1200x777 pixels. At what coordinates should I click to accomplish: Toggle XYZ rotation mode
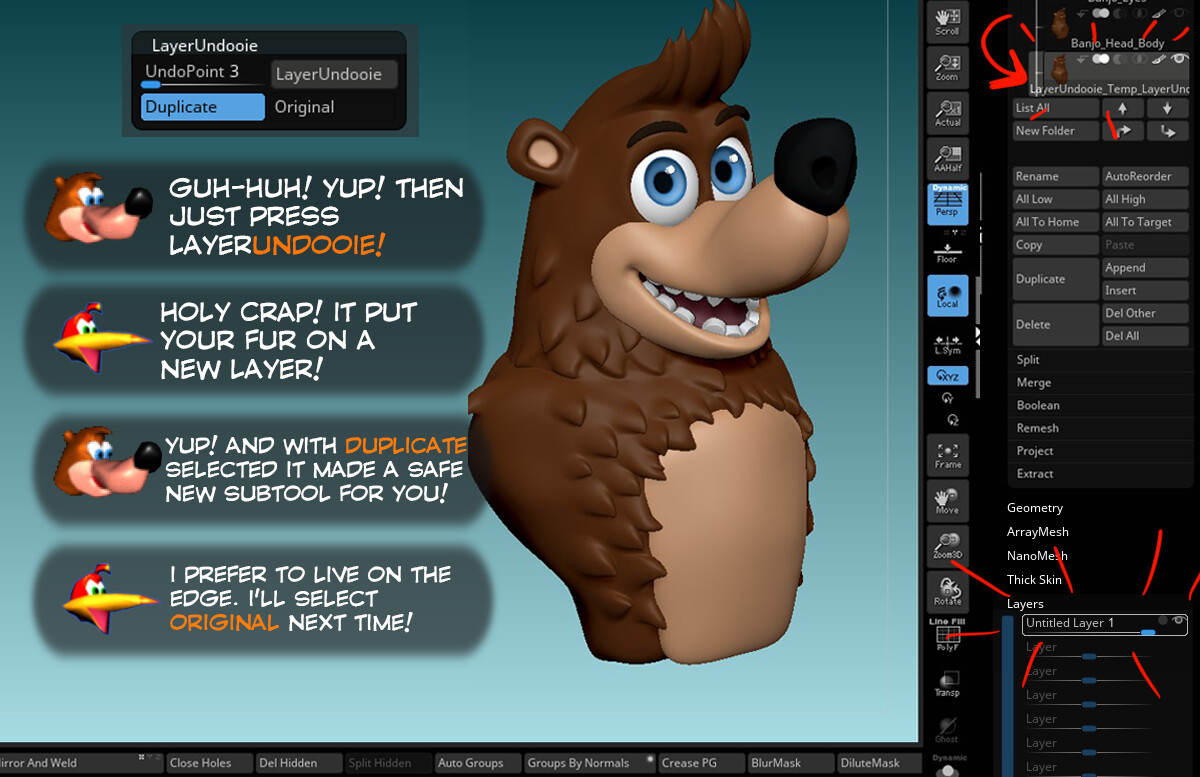947,376
